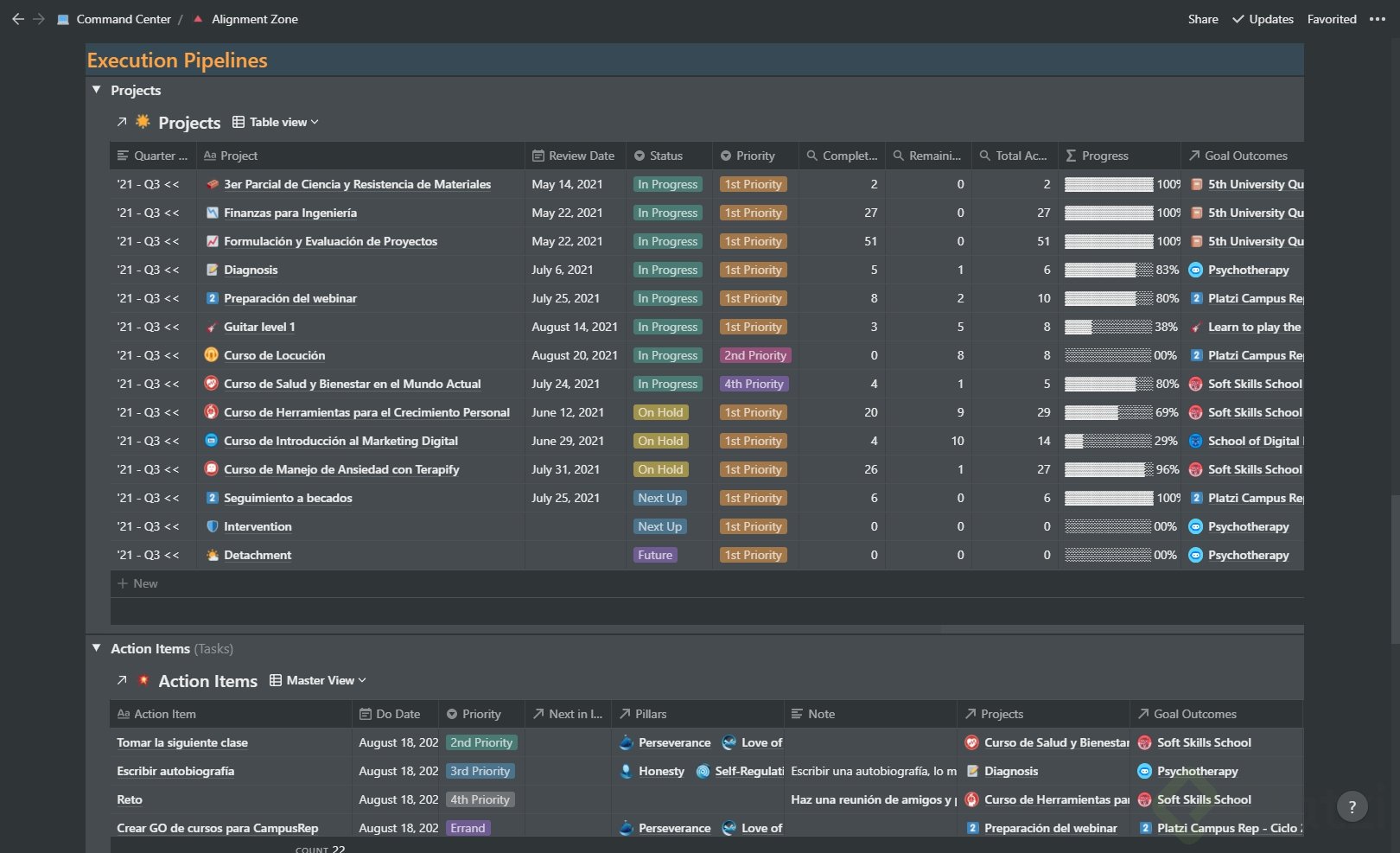Screen dimensions: 1400x853
Task: Collapse the Projects toggle section
Action: click(97, 90)
